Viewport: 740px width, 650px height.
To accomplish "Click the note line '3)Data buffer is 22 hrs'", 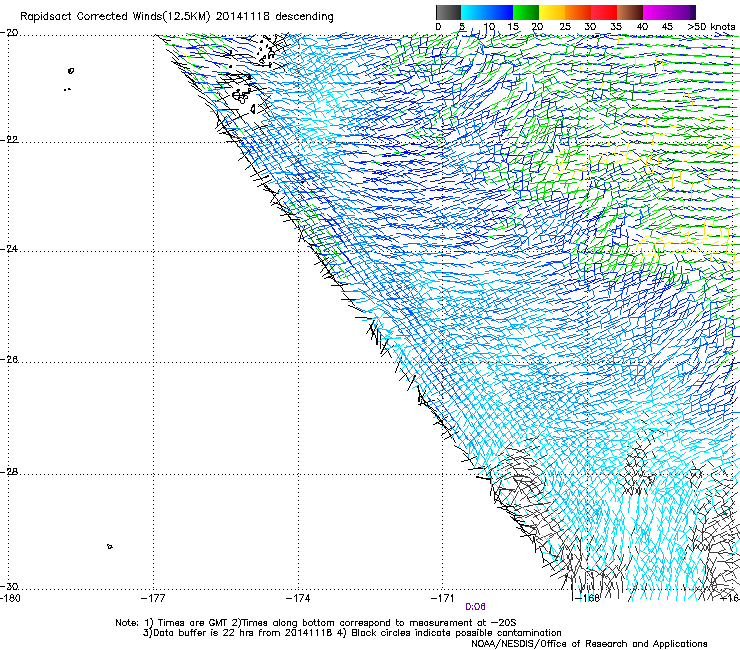I will click(352, 633).
